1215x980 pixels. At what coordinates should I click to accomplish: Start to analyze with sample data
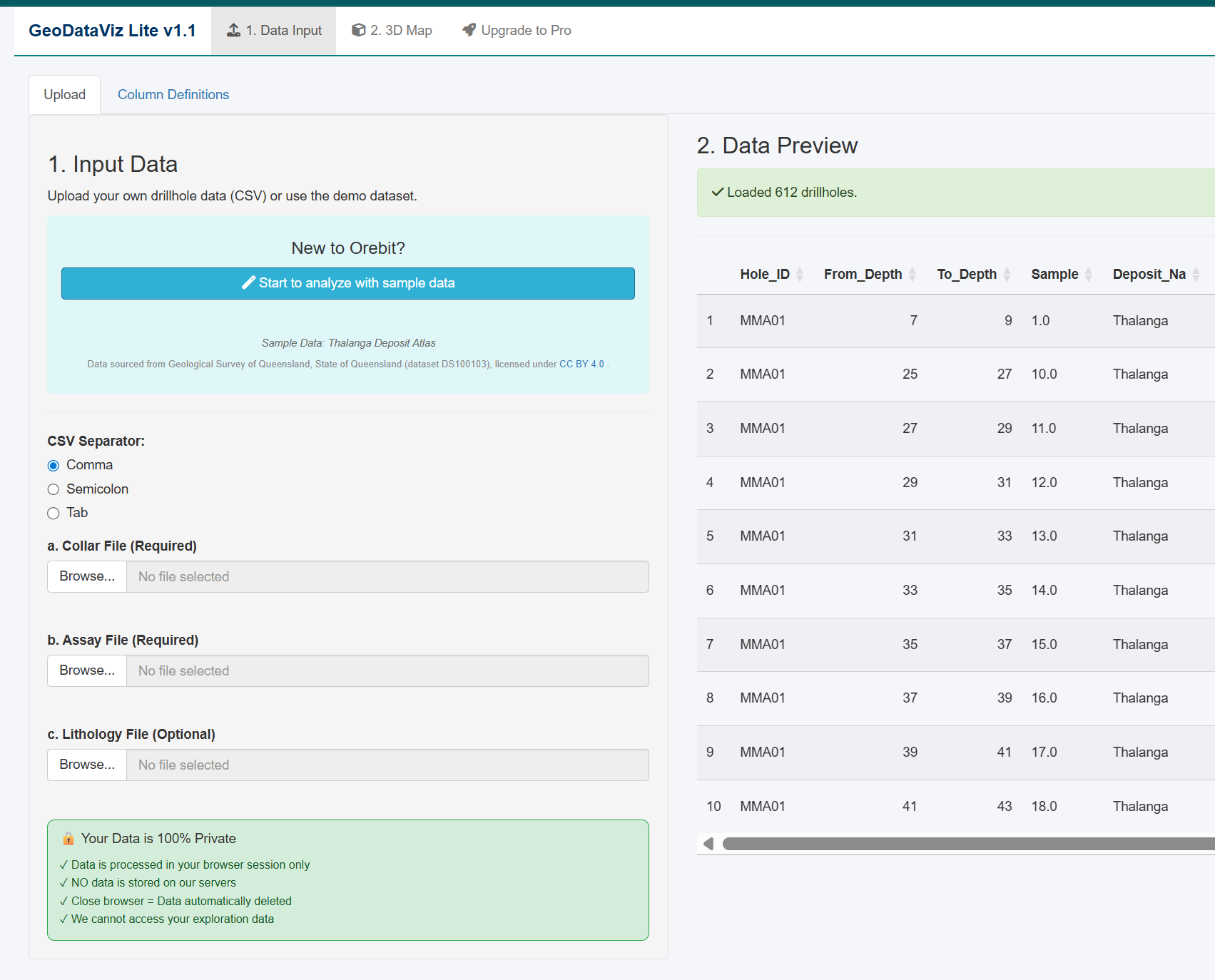[x=347, y=283]
